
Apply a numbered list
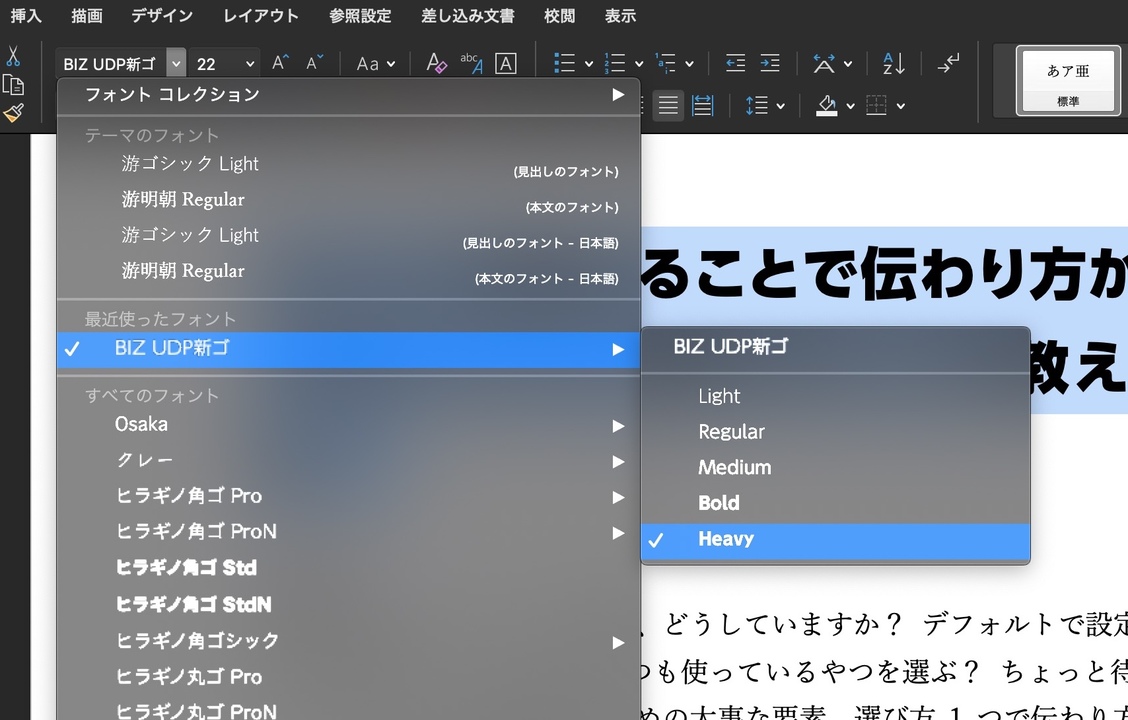[x=614, y=63]
